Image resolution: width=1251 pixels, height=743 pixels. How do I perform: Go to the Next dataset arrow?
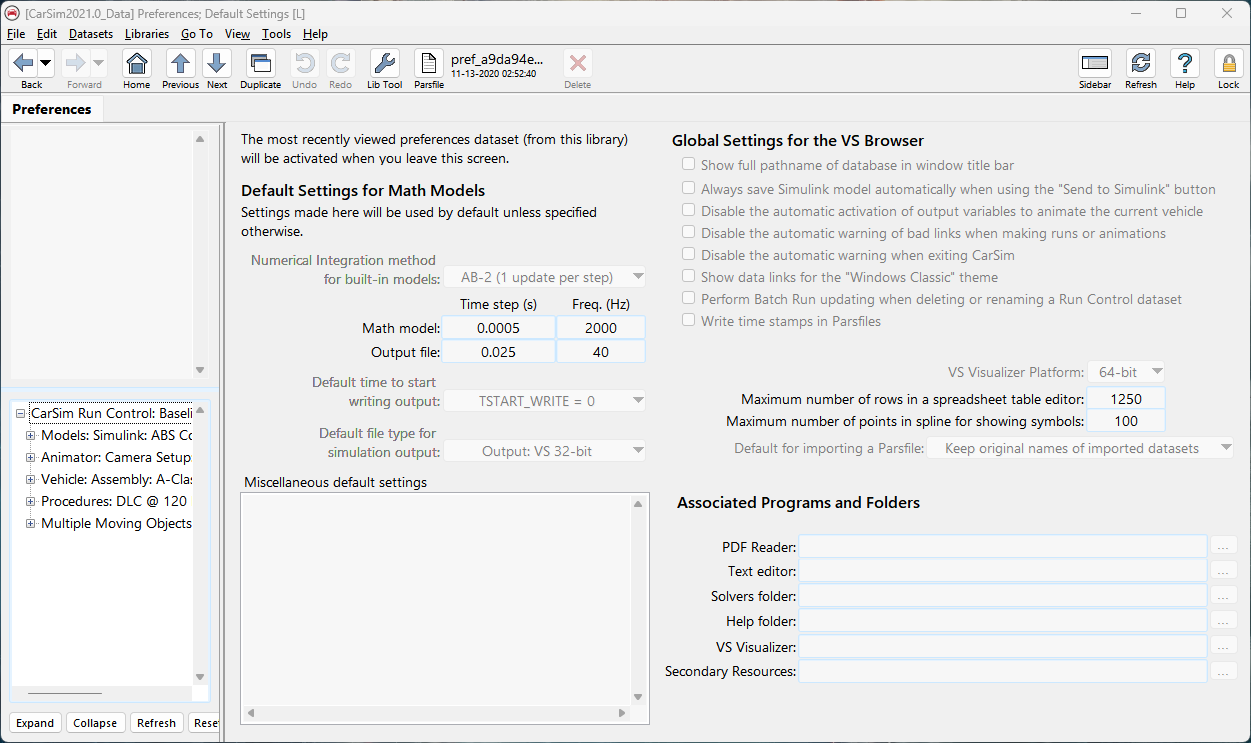[217, 65]
